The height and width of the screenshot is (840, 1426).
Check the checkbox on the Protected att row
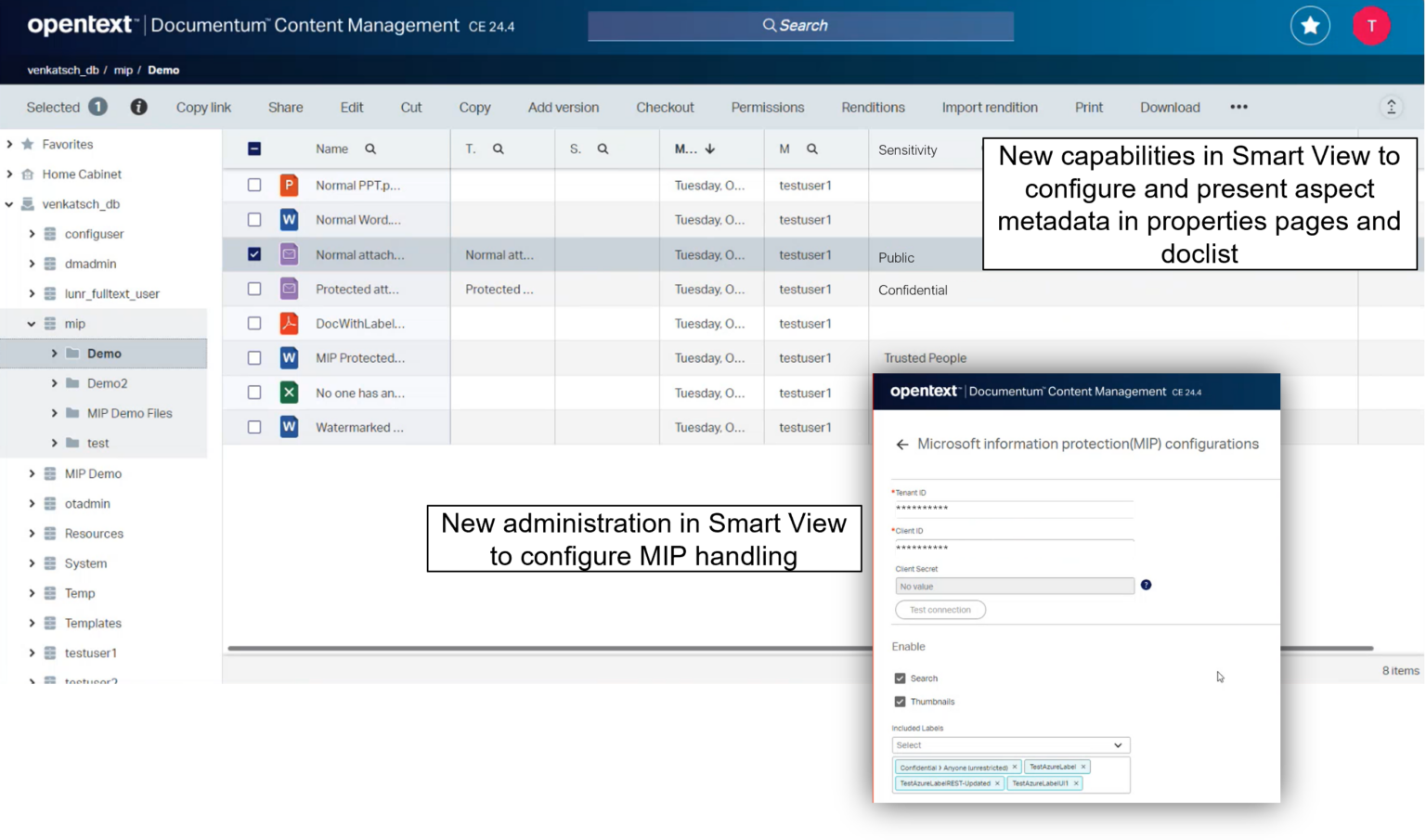pyautogui.click(x=253, y=289)
